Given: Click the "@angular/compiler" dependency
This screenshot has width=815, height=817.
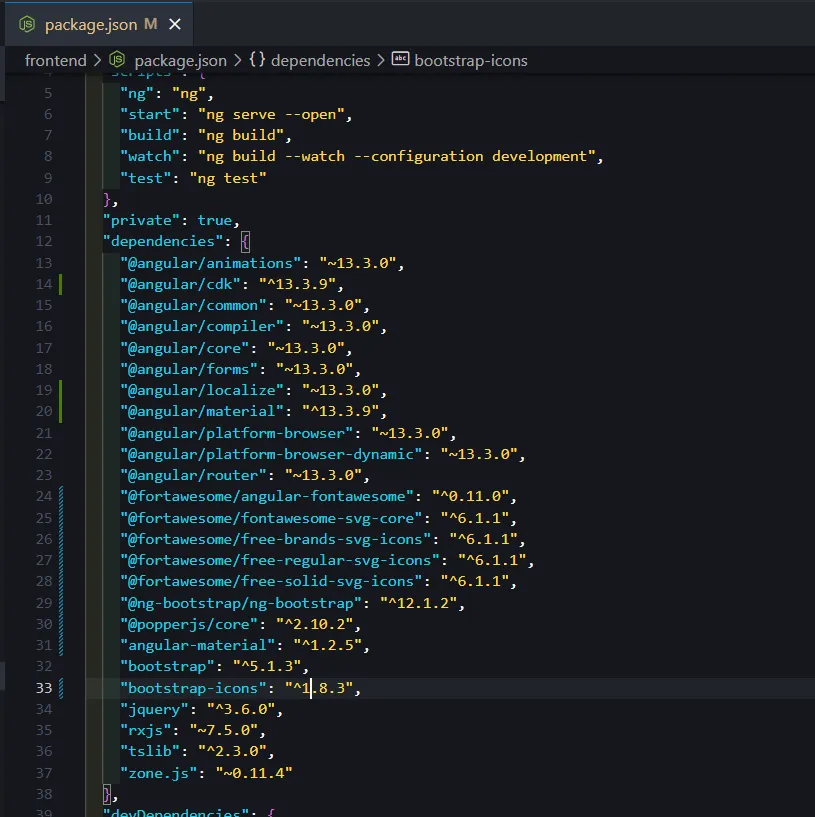Looking at the screenshot, I should coord(202,326).
